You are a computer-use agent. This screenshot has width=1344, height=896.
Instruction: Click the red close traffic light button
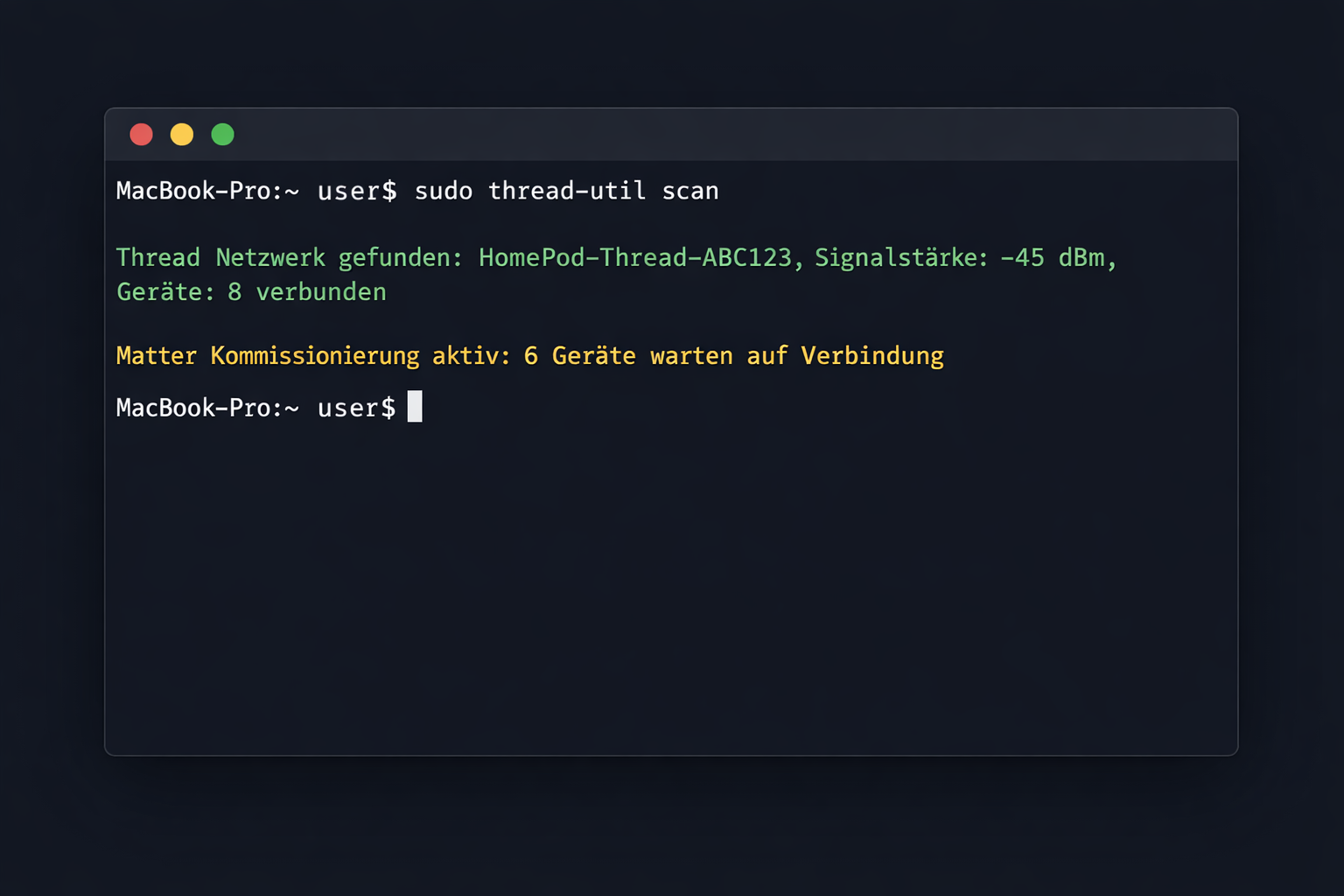click(141, 134)
